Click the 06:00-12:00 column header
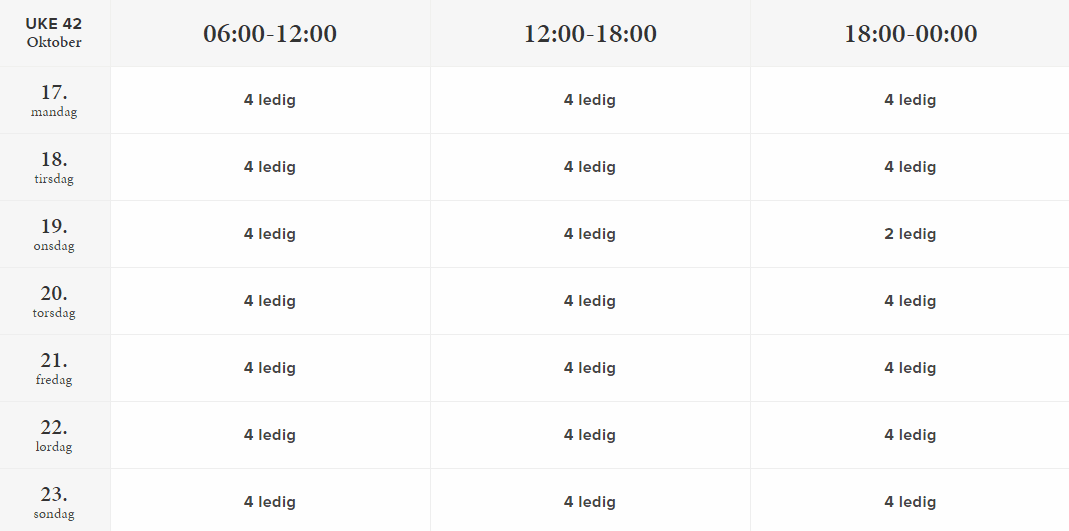Image resolution: width=1069 pixels, height=531 pixels. click(270, 33)
